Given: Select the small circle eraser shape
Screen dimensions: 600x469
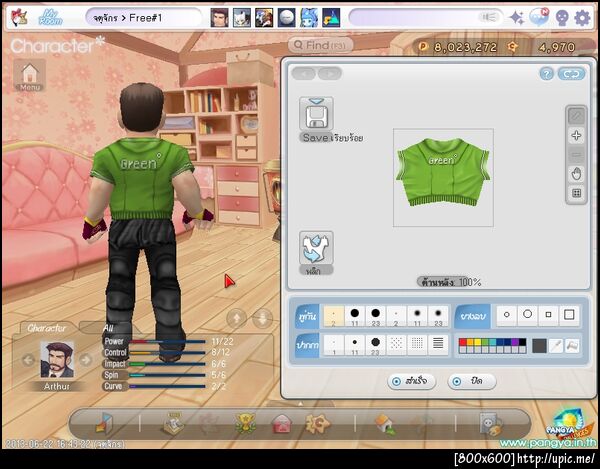Looking at the screenshot, I should [x=507, y=315].
